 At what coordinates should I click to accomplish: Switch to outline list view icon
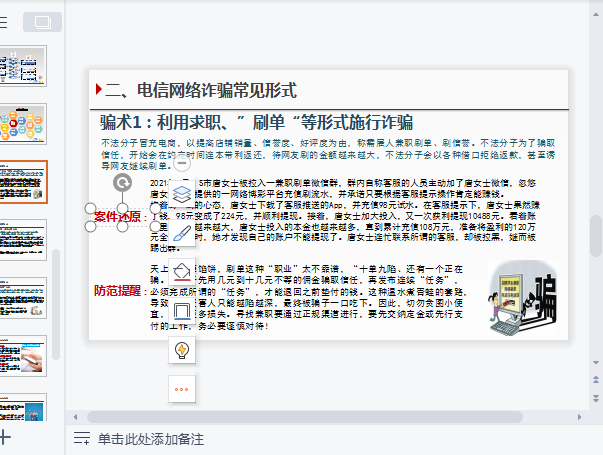(x=4, y=22)
